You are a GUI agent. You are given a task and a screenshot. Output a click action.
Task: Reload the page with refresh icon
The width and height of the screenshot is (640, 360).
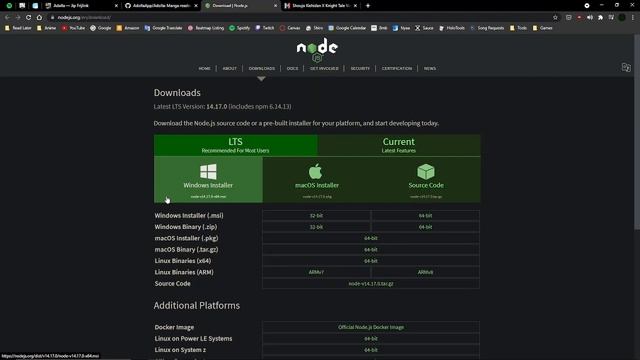[x=29, y=18]
